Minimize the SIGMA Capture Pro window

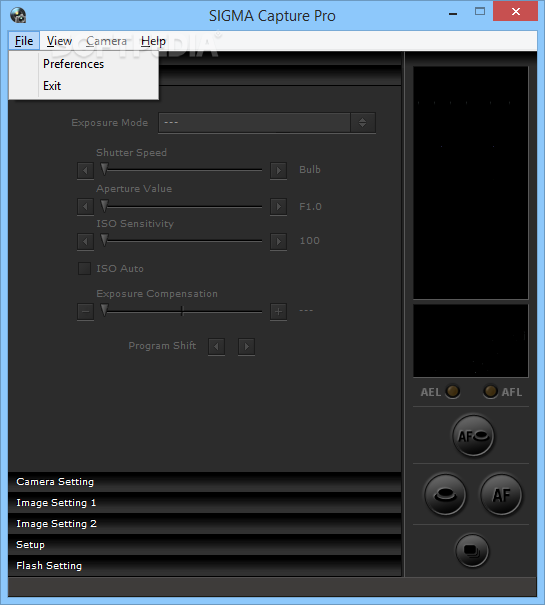453,13
